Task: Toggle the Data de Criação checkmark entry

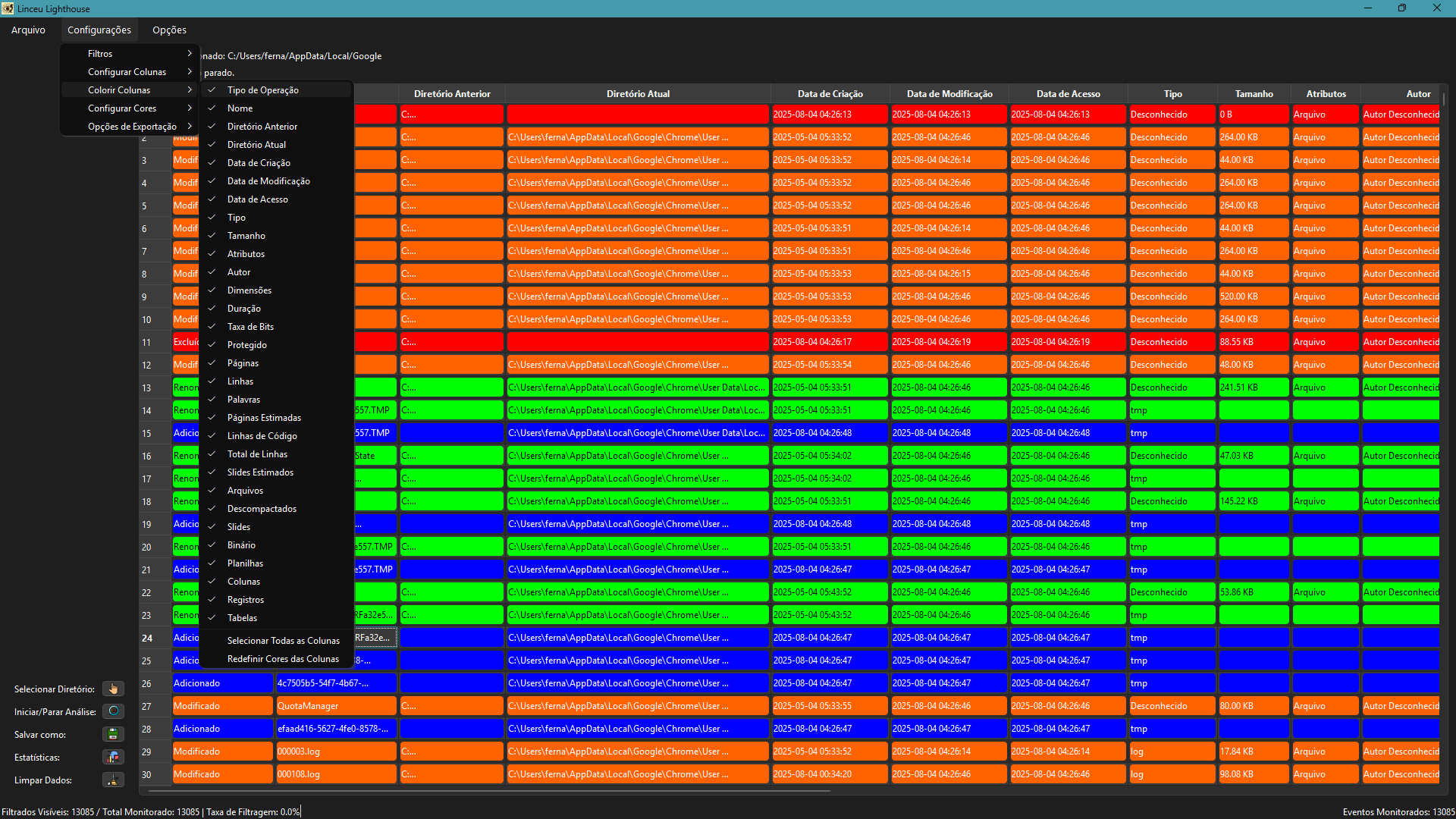Action: 259,163
